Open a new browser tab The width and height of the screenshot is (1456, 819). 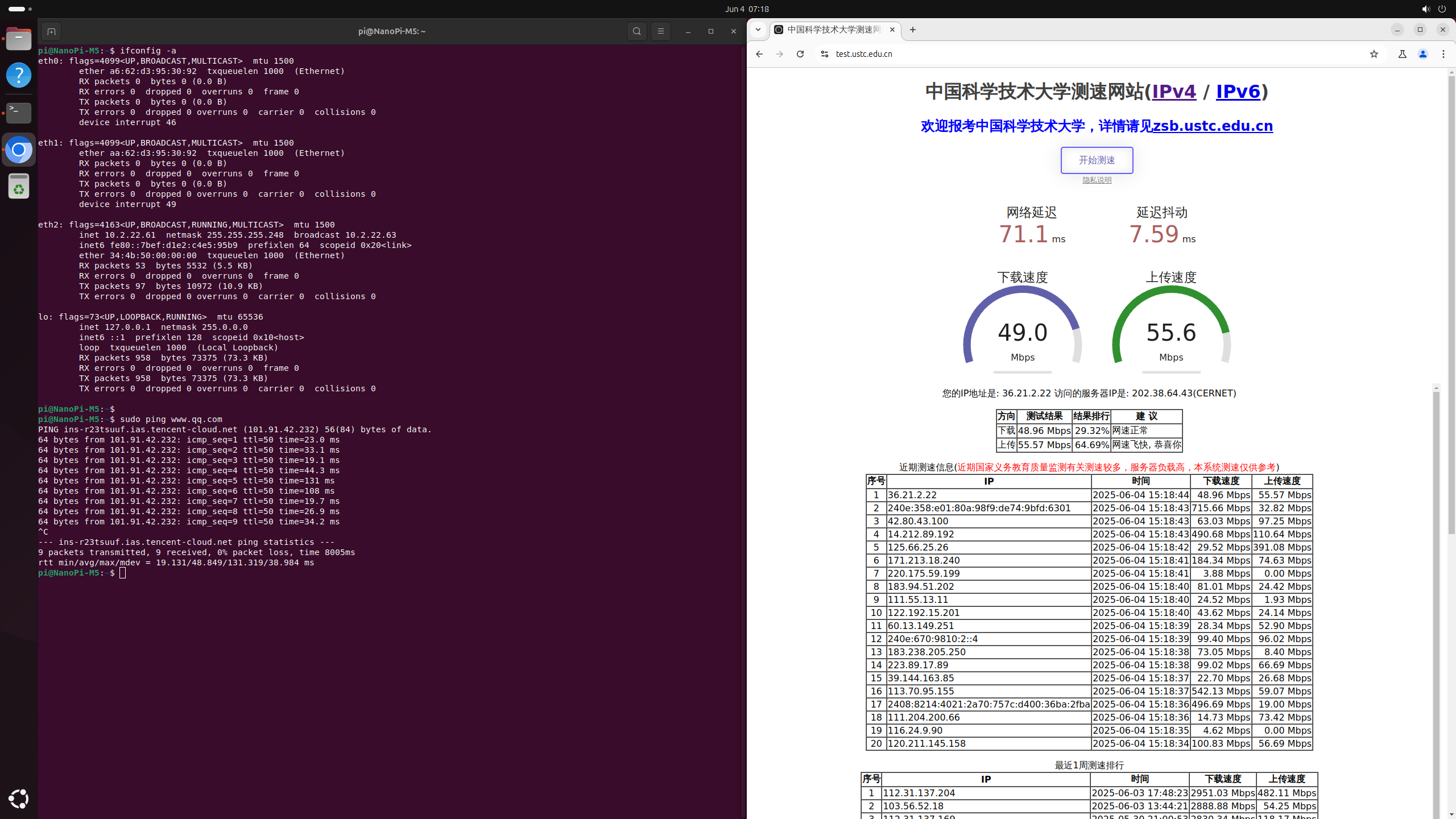click(x=913, y=30)
